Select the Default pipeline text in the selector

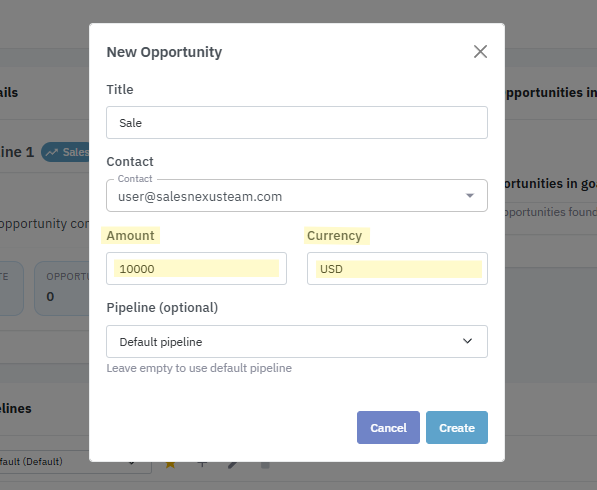161,342
